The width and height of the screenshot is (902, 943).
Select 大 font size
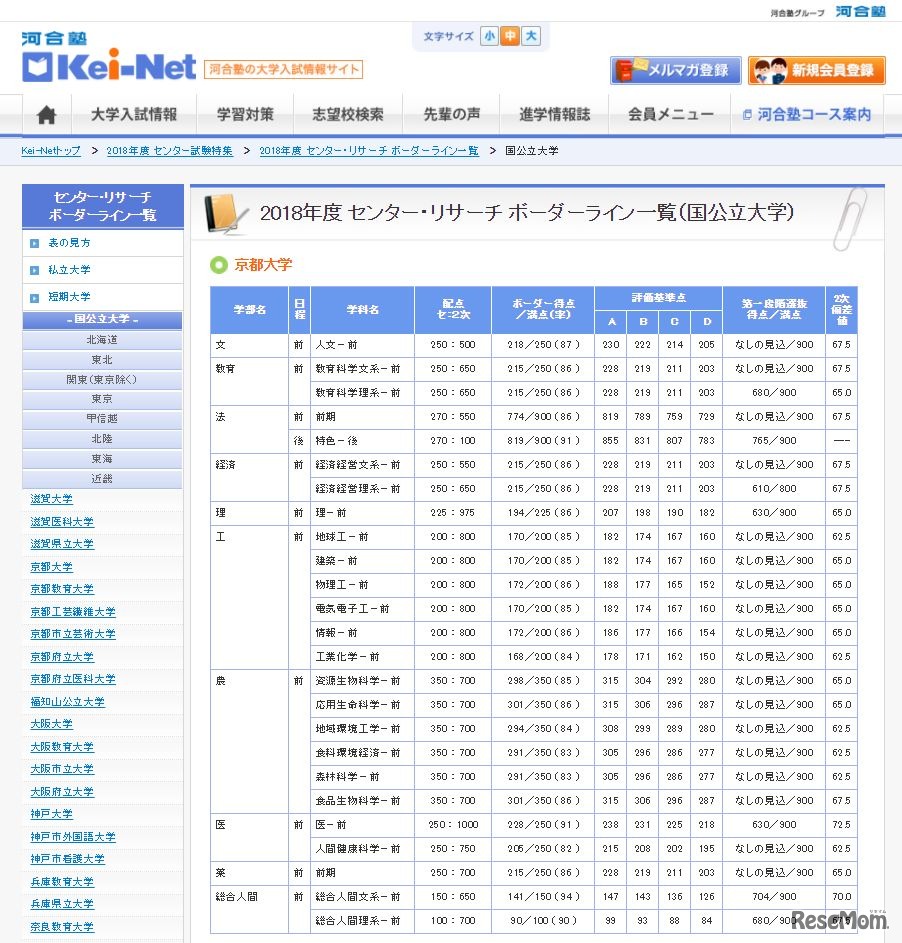pos(531,35)
